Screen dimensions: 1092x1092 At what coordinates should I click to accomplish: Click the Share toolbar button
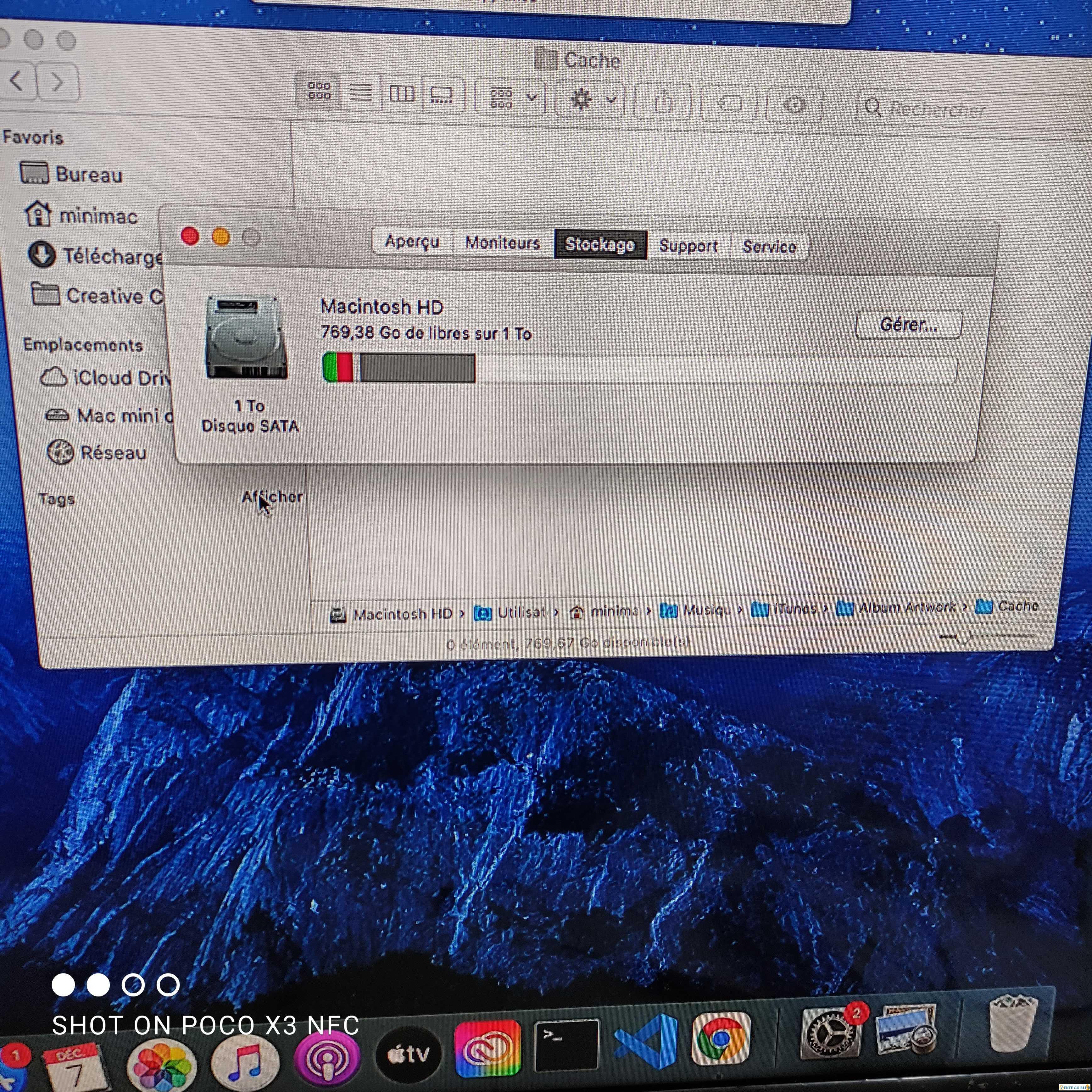click(663, 102)
